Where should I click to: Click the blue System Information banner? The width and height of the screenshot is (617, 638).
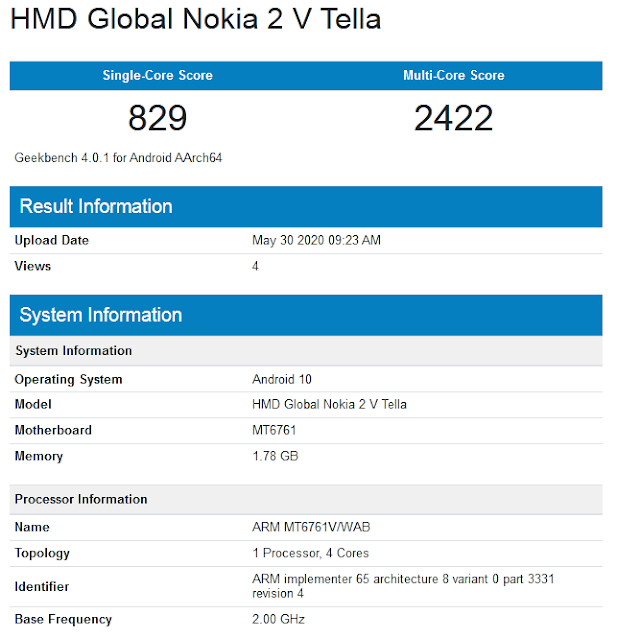point(306,315)
